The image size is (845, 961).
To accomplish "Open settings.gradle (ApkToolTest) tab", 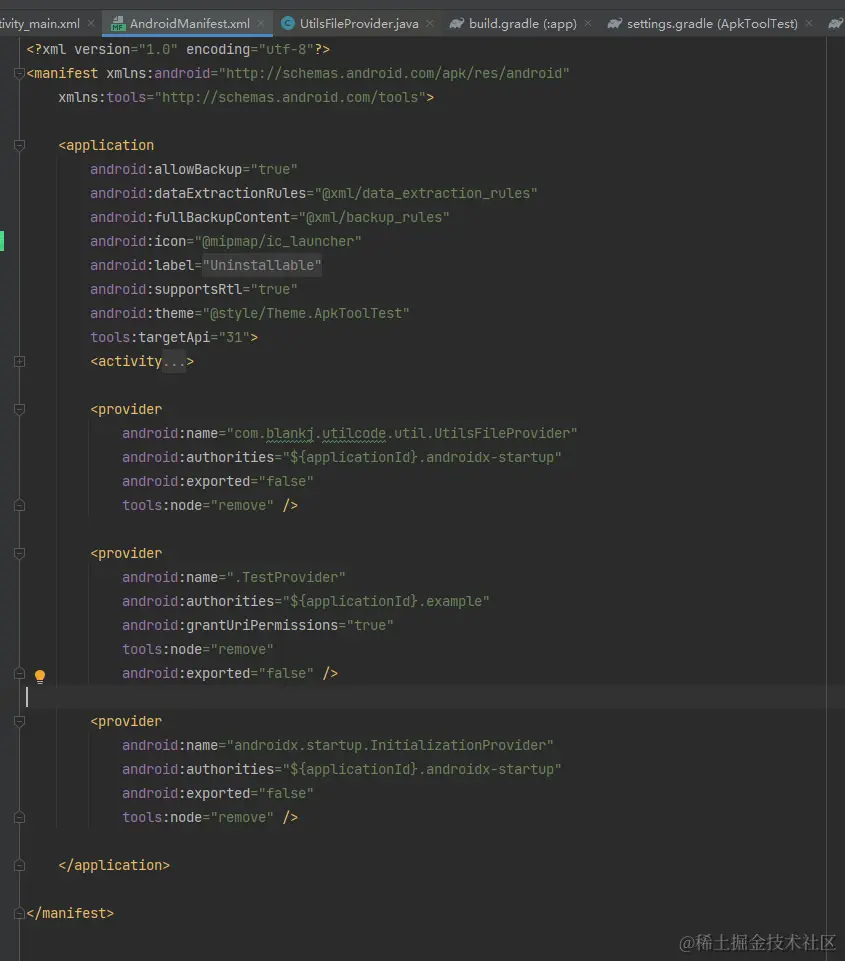I will click(712, 24).
